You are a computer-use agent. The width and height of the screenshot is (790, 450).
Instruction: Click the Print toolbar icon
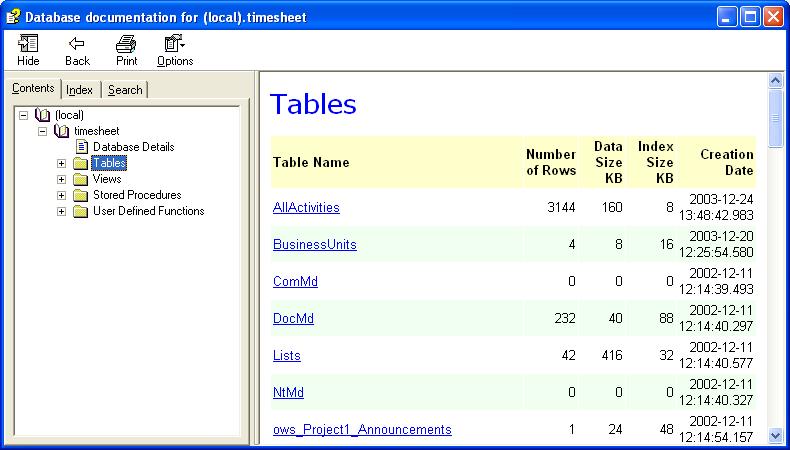[x=126, y=44]
